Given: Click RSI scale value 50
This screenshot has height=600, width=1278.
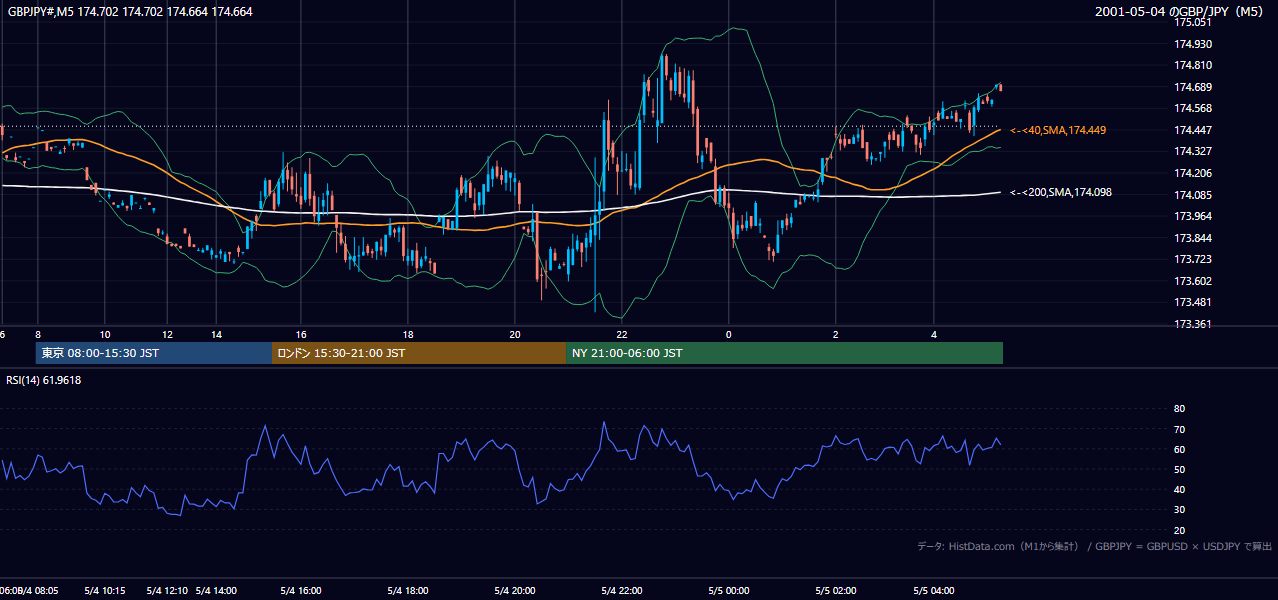Looking at the screenshot, I should pos(1179,469).
